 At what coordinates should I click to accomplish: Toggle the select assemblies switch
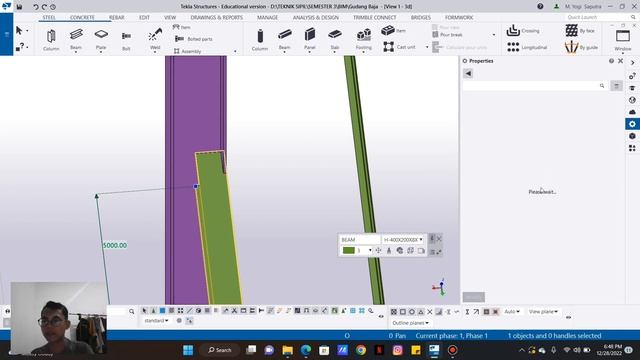353,311
